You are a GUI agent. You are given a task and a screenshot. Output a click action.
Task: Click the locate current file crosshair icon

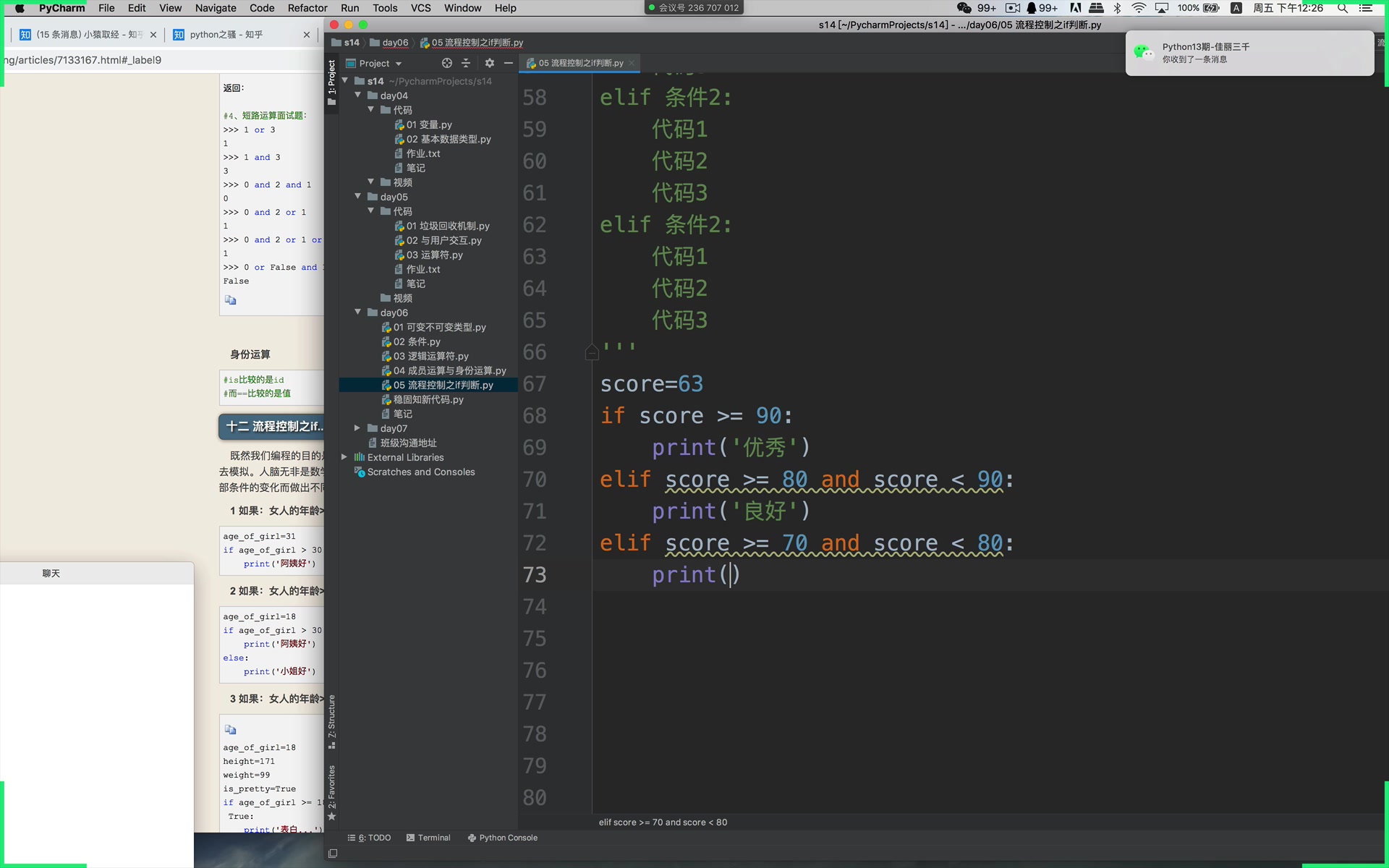[x=446, y=63]
